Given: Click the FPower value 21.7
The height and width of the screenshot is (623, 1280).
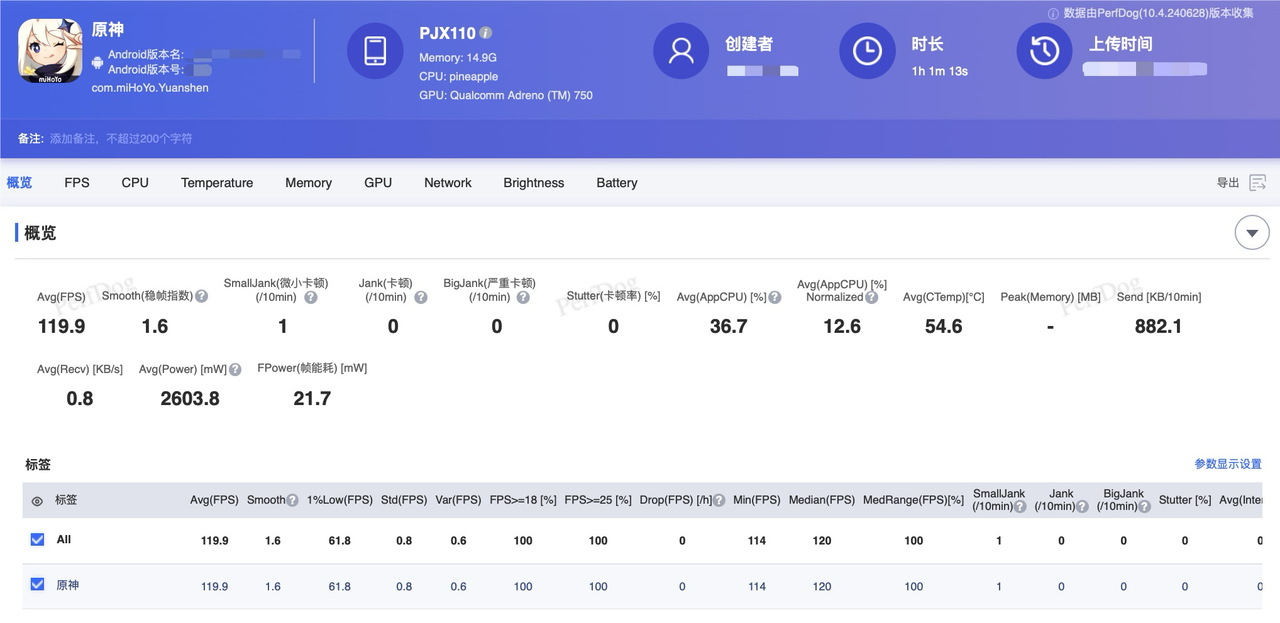Looking at the screenshot, I should click(312, 398).
